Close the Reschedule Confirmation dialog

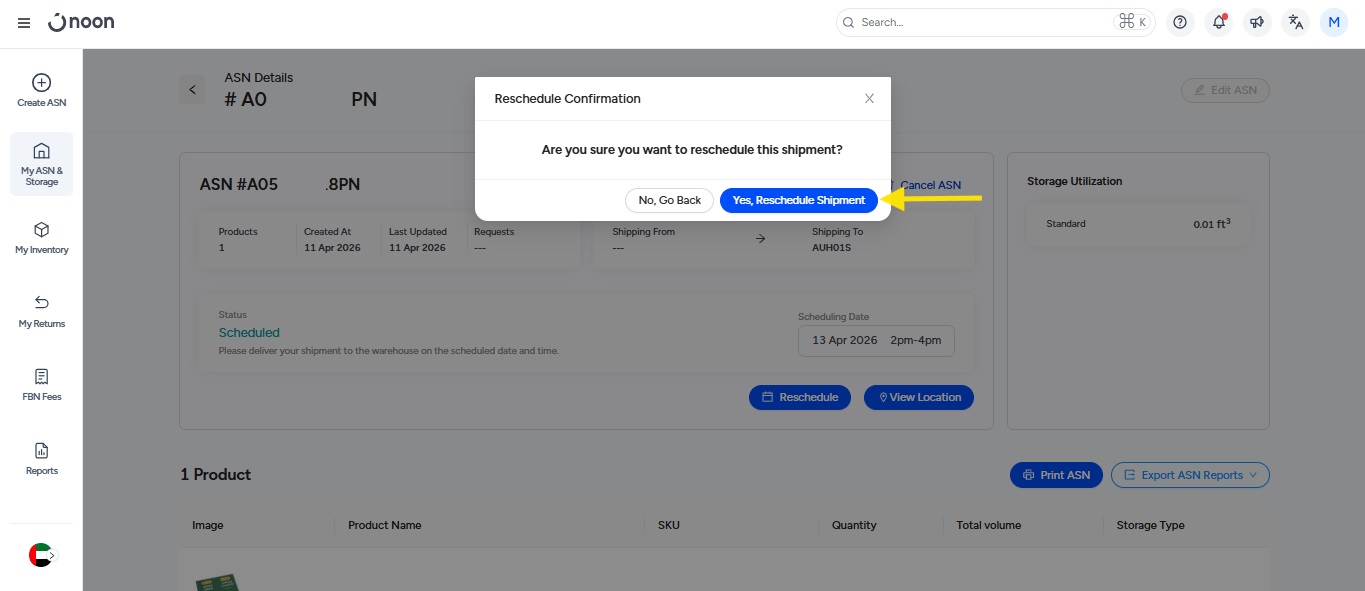pos(869,98)
